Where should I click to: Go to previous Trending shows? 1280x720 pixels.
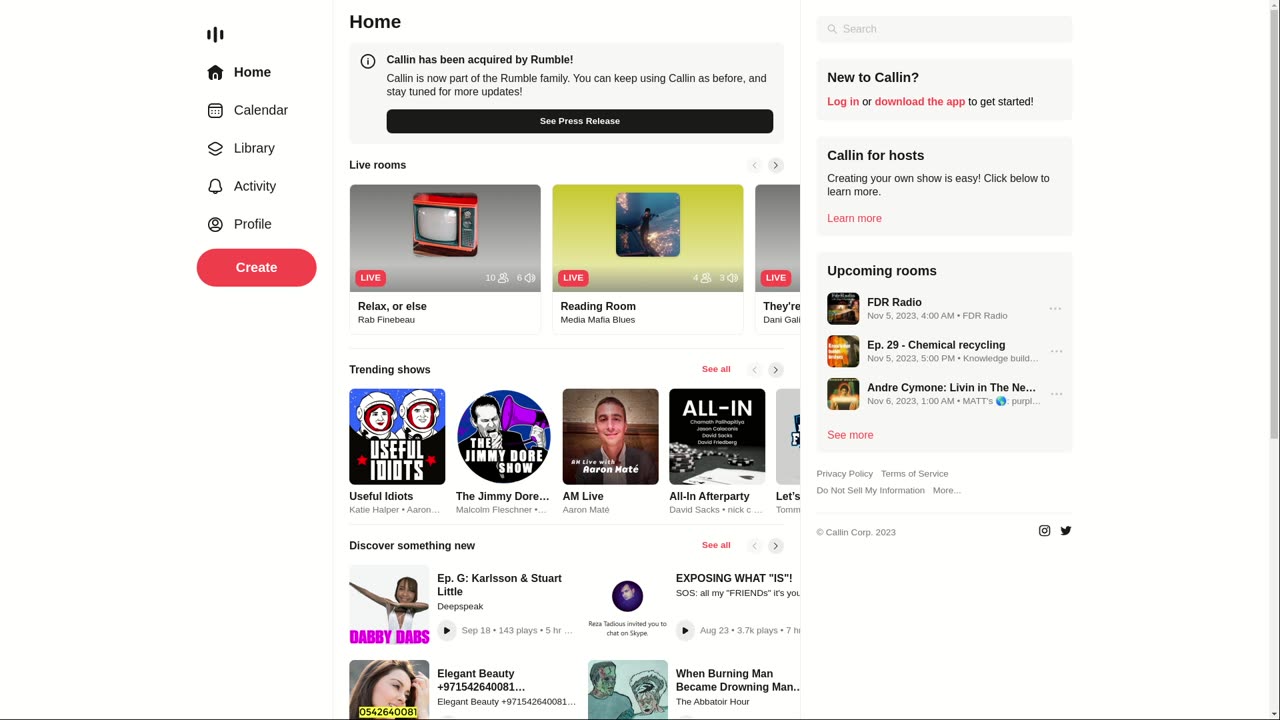[x=755, y=370]
